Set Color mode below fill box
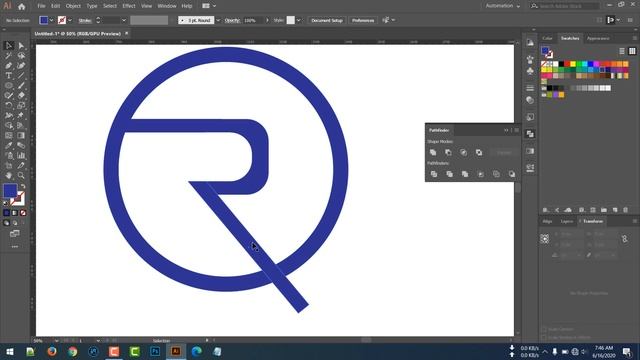 (7, 213)
